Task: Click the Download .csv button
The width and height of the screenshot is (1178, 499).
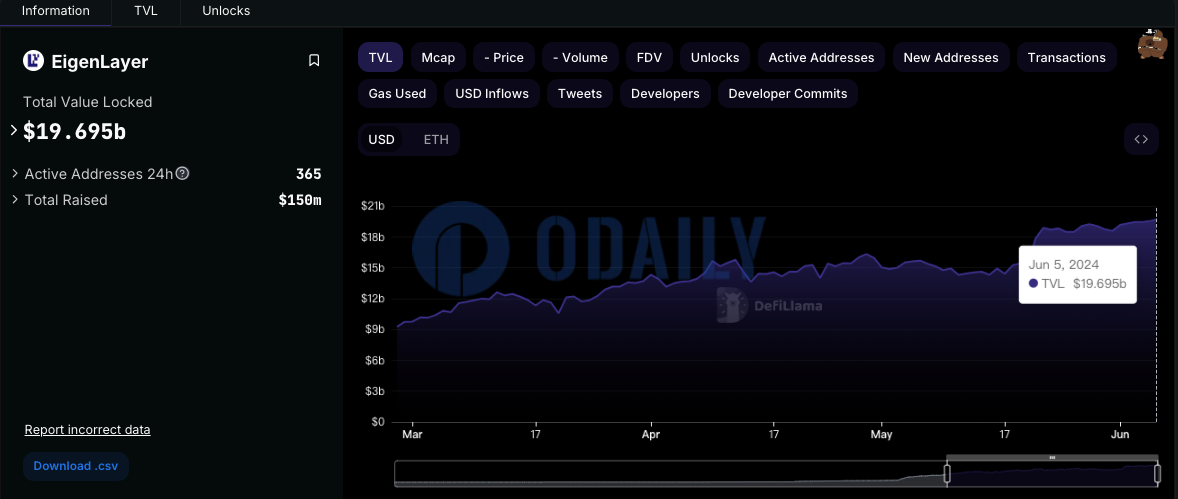Action: click(x=76, y=466)
